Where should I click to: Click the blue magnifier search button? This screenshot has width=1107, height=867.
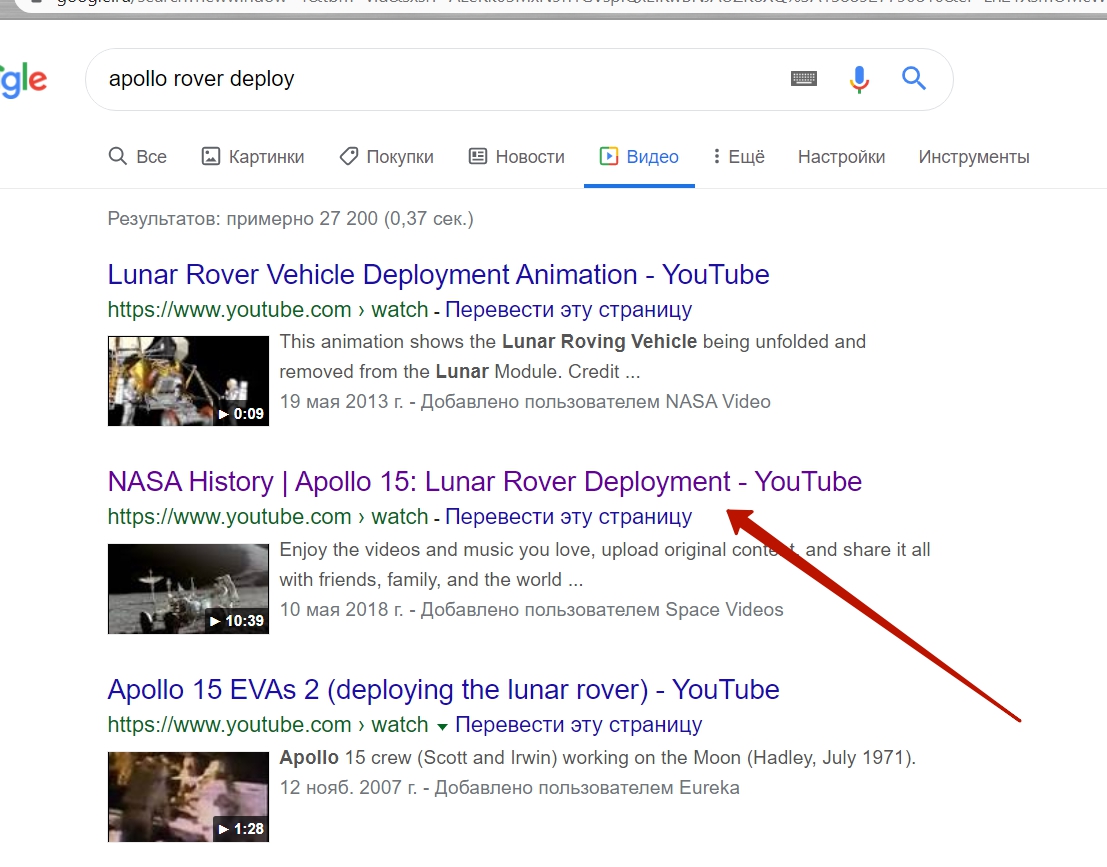pos(914,78)
